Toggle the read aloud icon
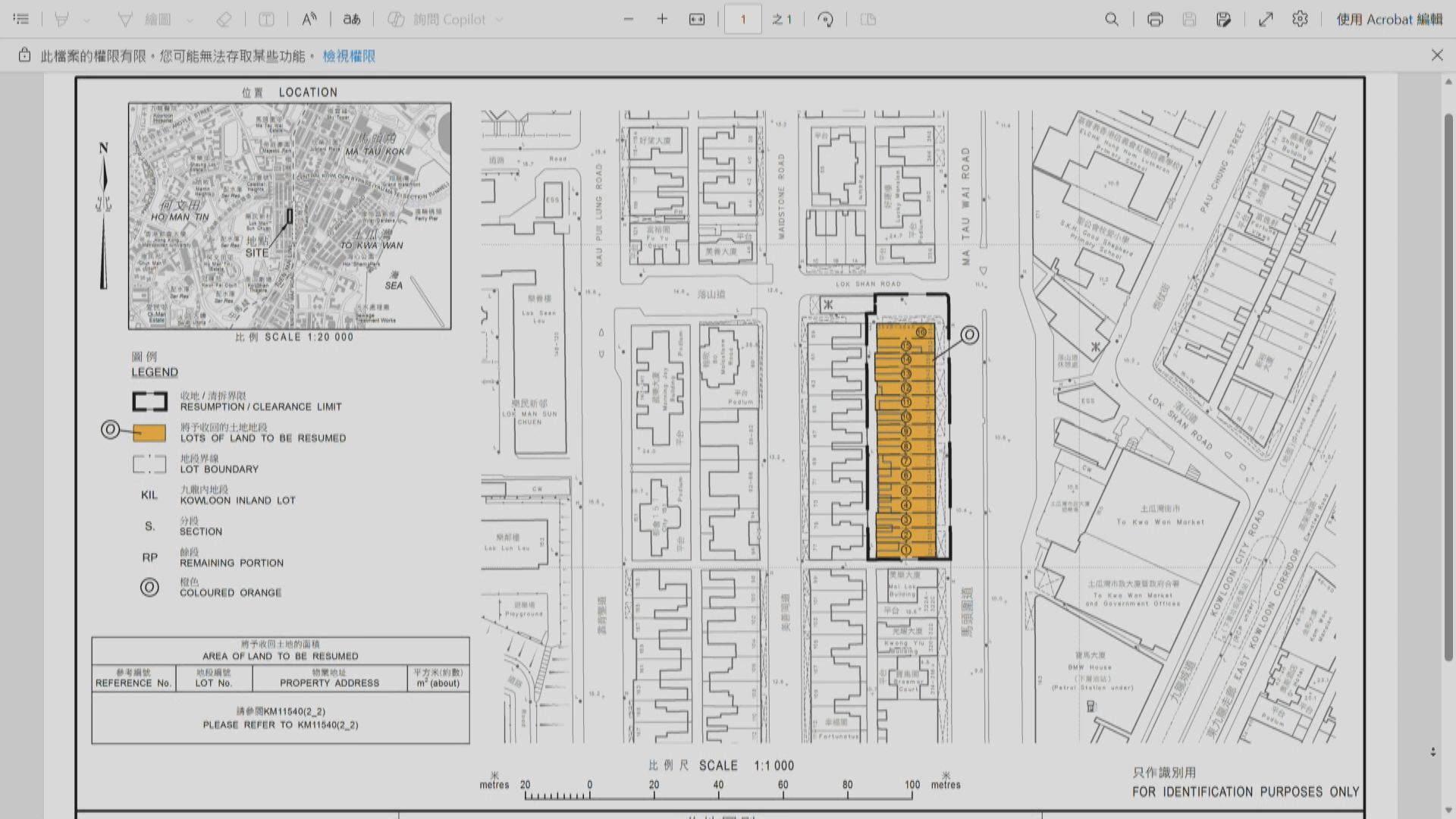This screenshot has width=1456, height=819. coord(309,19)
